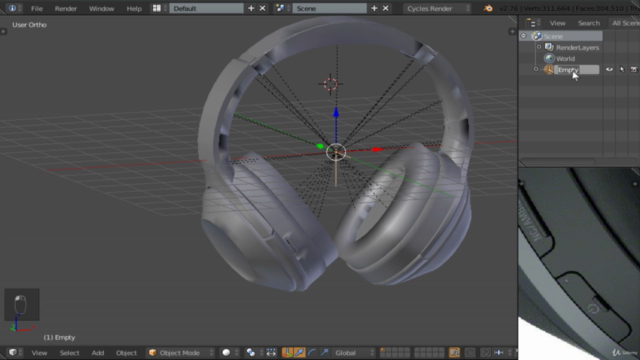The width and height of the screenshot is (640, 360).
Task: Click the RenderLayers icon in outliner
Action: [x=549, y=47]
